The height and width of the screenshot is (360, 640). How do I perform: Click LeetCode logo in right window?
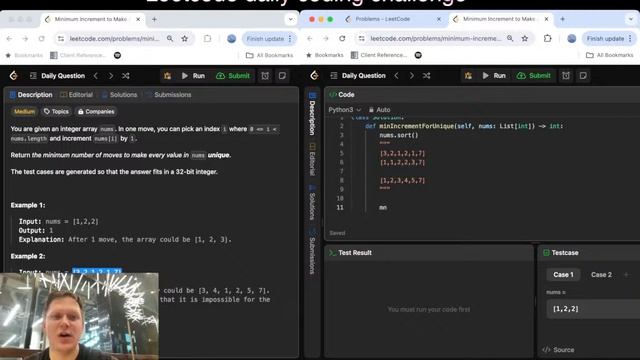314,76
